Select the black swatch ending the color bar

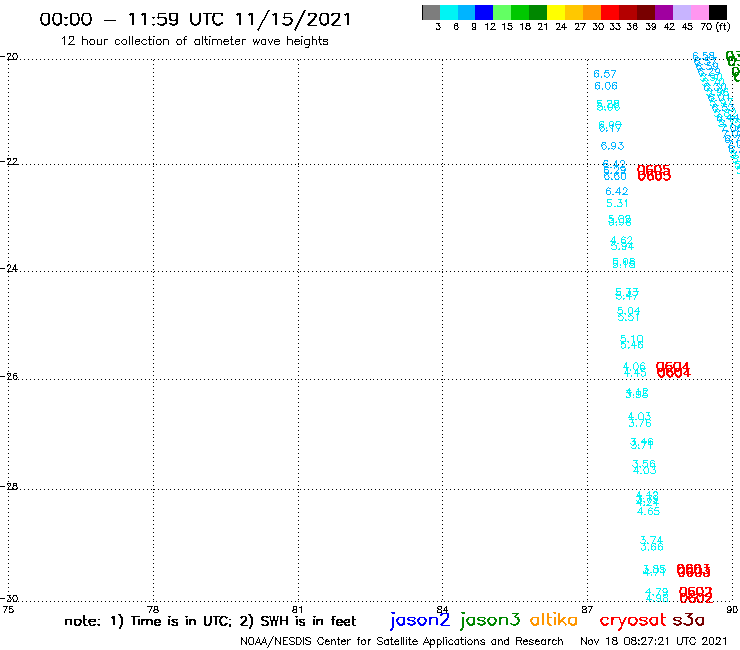(717, 12)
